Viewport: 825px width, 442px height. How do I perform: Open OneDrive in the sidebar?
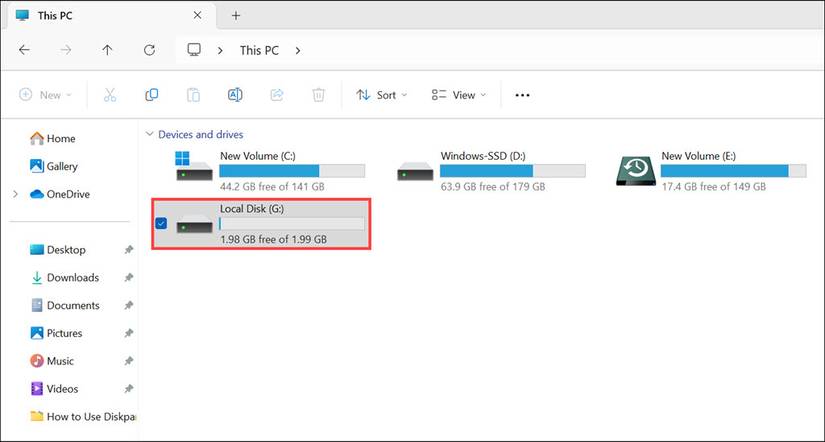60,194
